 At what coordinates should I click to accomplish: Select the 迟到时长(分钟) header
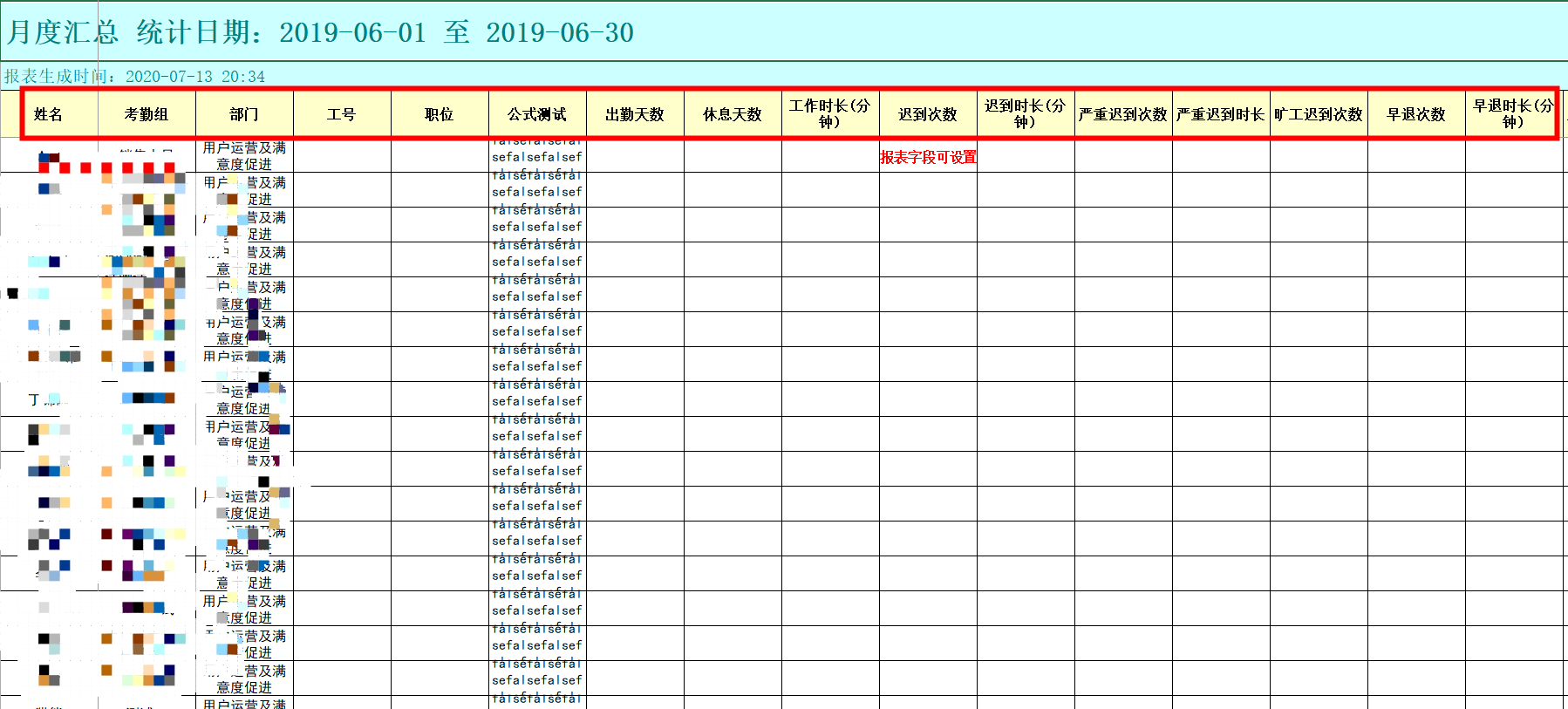point(1026,114)
